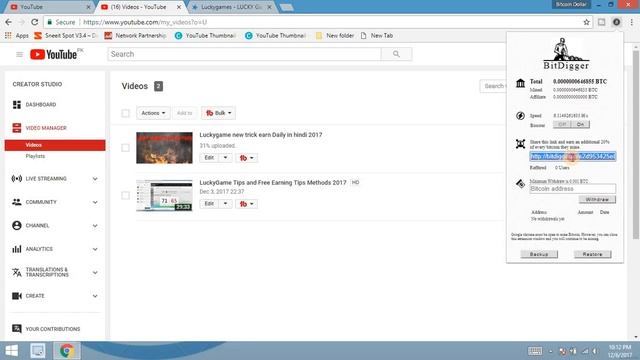Open Network Partnership bookmark
Image resolution: width=640 pixels, height=360 pixels.
[x=135, y=36]
